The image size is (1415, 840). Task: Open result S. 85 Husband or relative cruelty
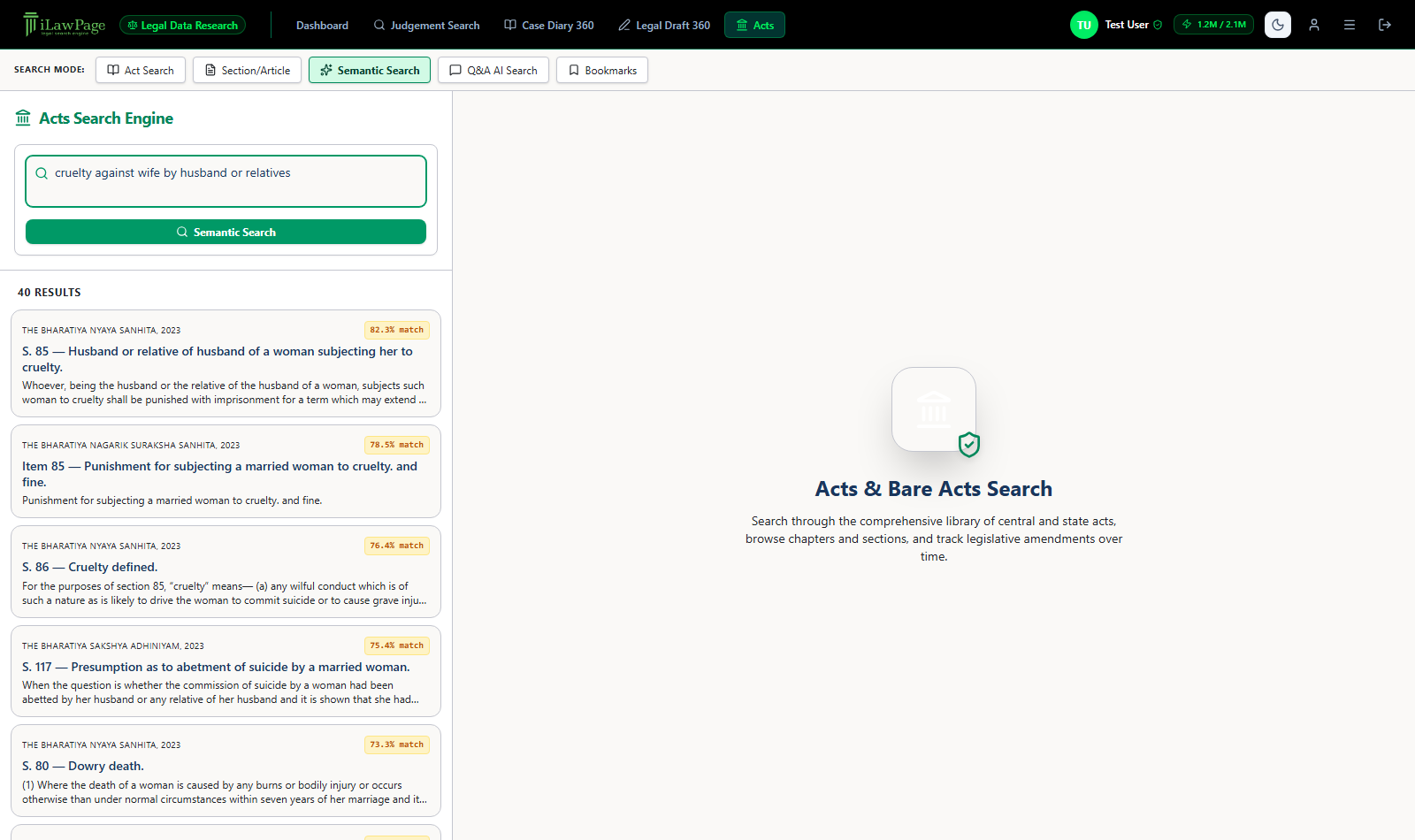[226, 363]
